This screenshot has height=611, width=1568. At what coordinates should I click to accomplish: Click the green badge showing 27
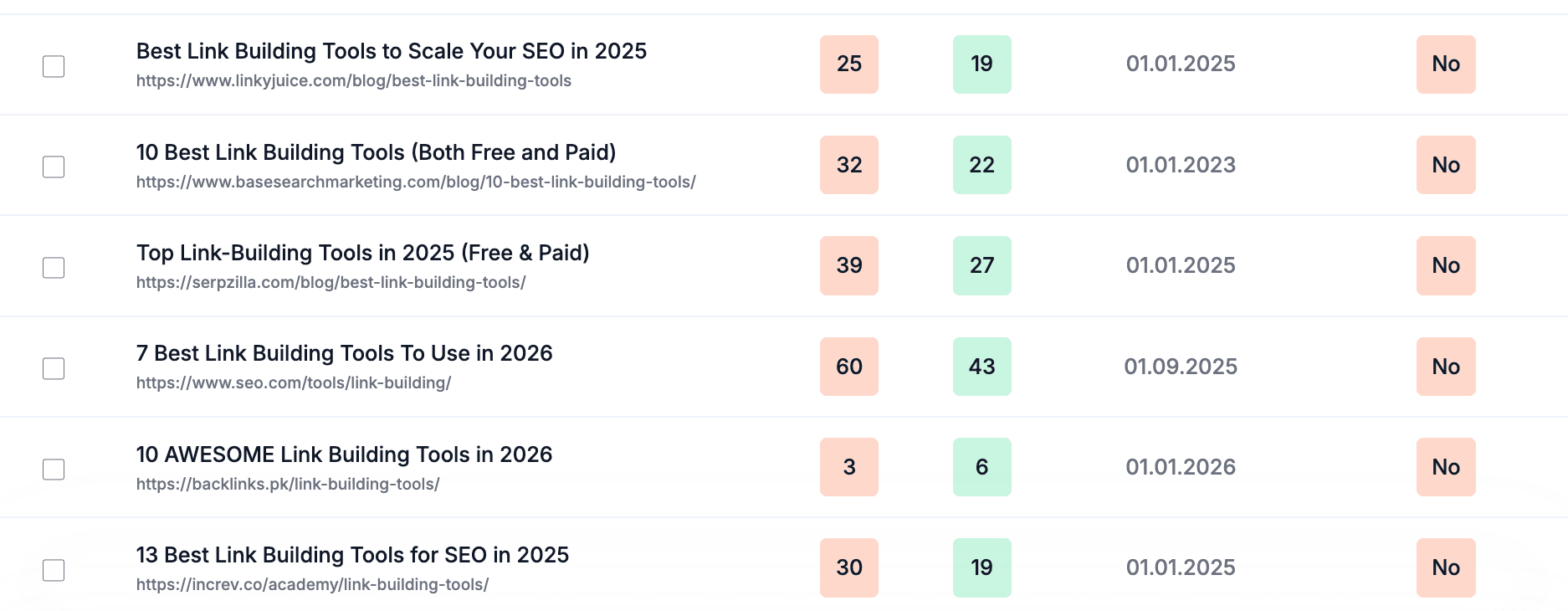coord(981,265)
